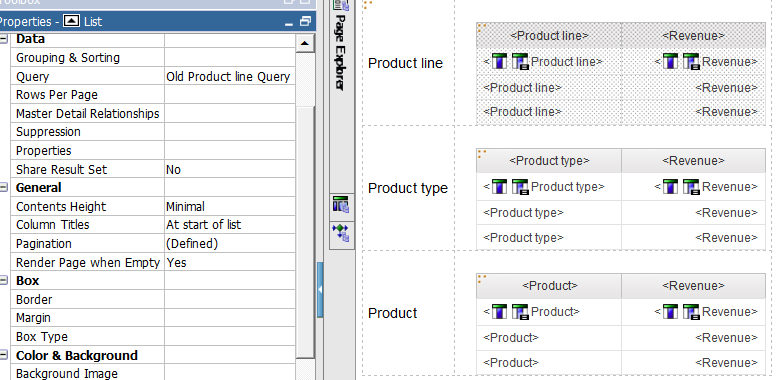Open Query Explorer icon in side strip

point(342,204)
